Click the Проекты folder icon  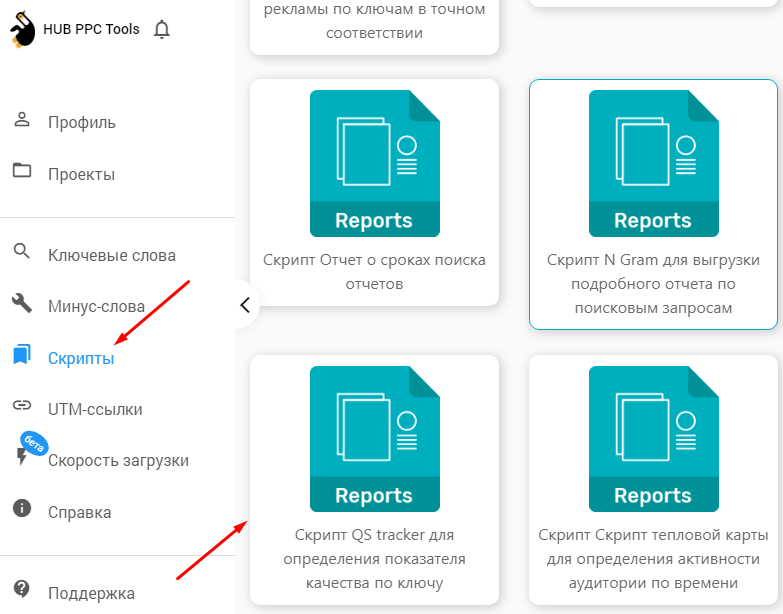(21, 170)
